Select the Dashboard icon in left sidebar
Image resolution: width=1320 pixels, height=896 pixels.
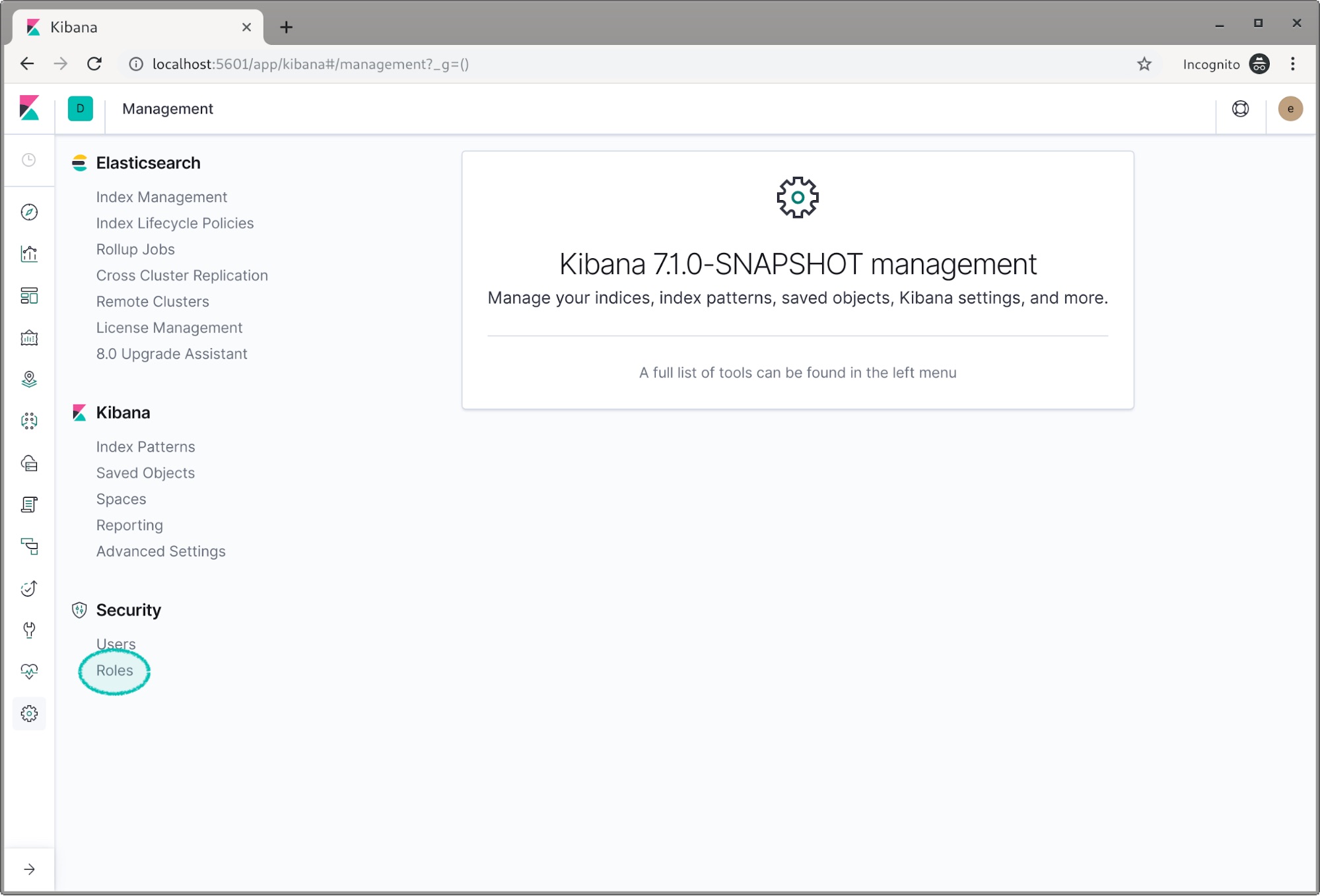28,296
